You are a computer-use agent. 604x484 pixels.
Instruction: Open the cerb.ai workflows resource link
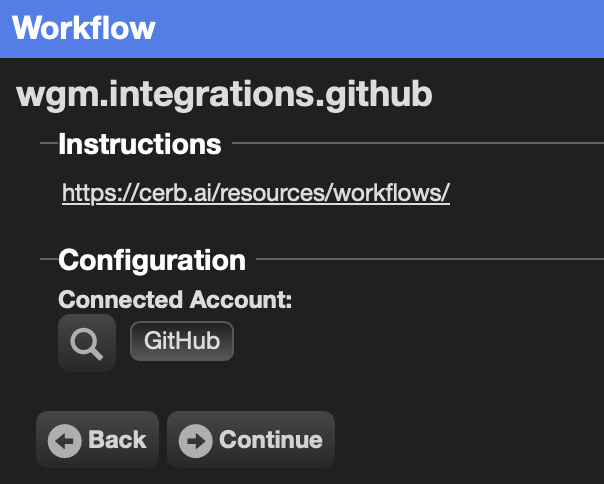[x=256, y=193]
